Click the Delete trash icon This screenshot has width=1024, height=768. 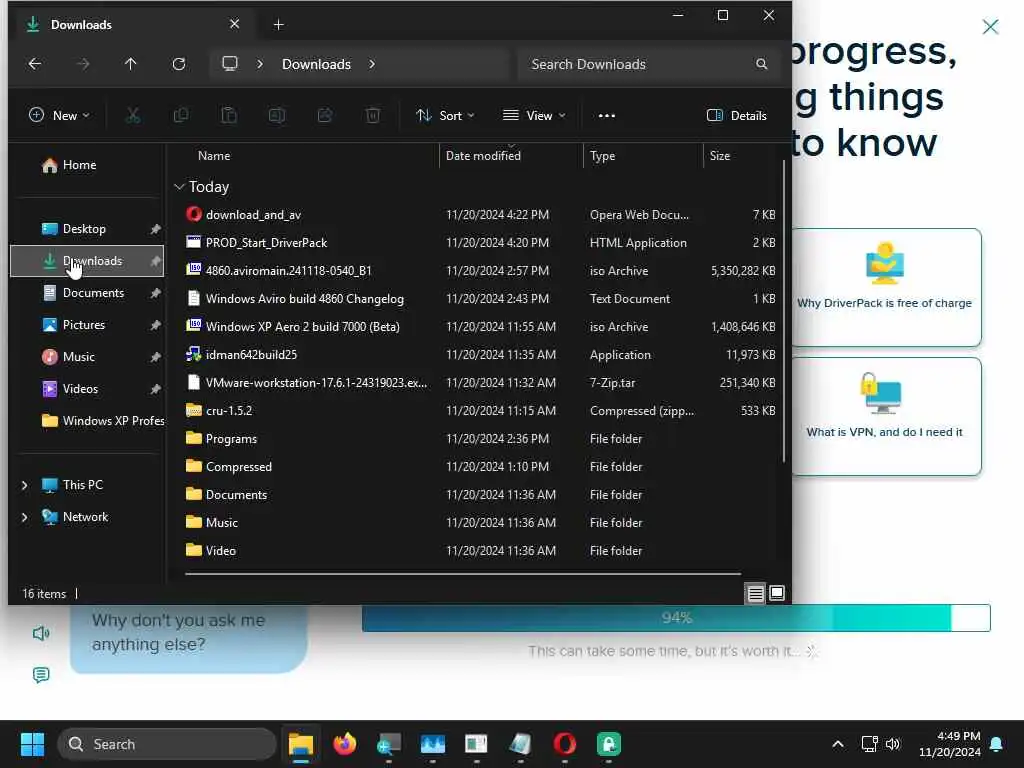click(373, 116)
